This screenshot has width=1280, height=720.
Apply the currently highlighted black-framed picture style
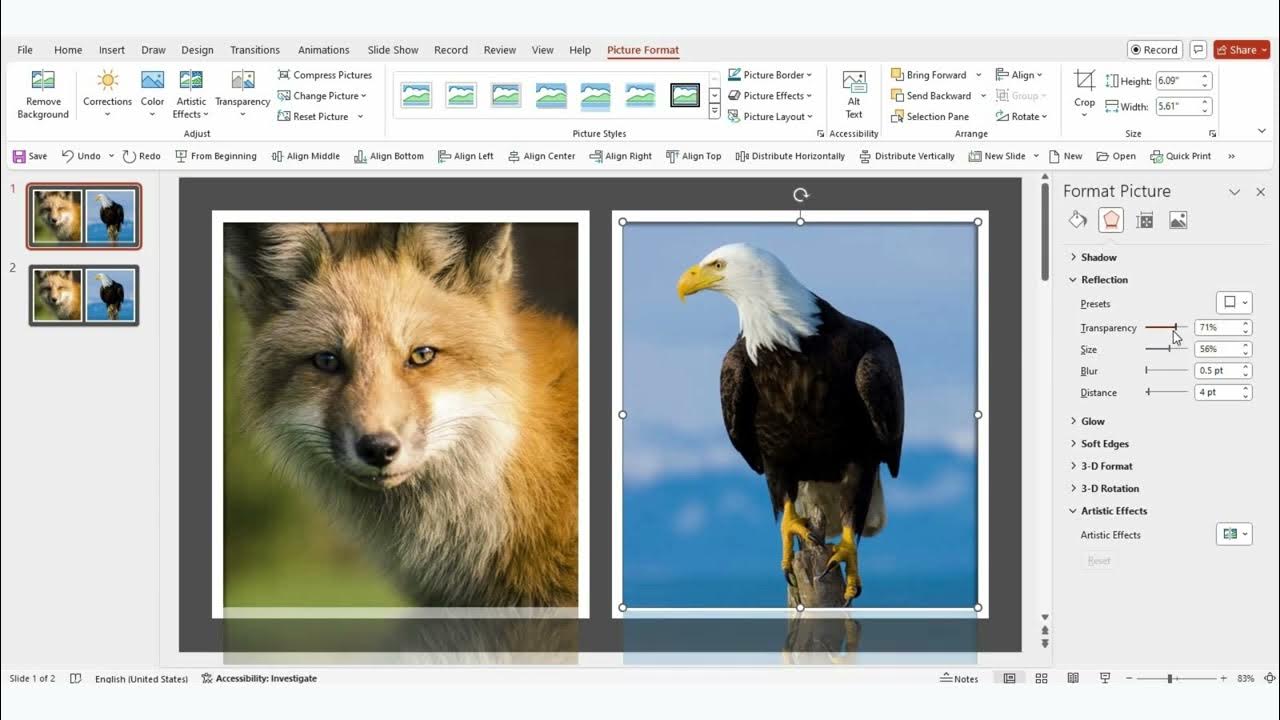click(685, 95)
